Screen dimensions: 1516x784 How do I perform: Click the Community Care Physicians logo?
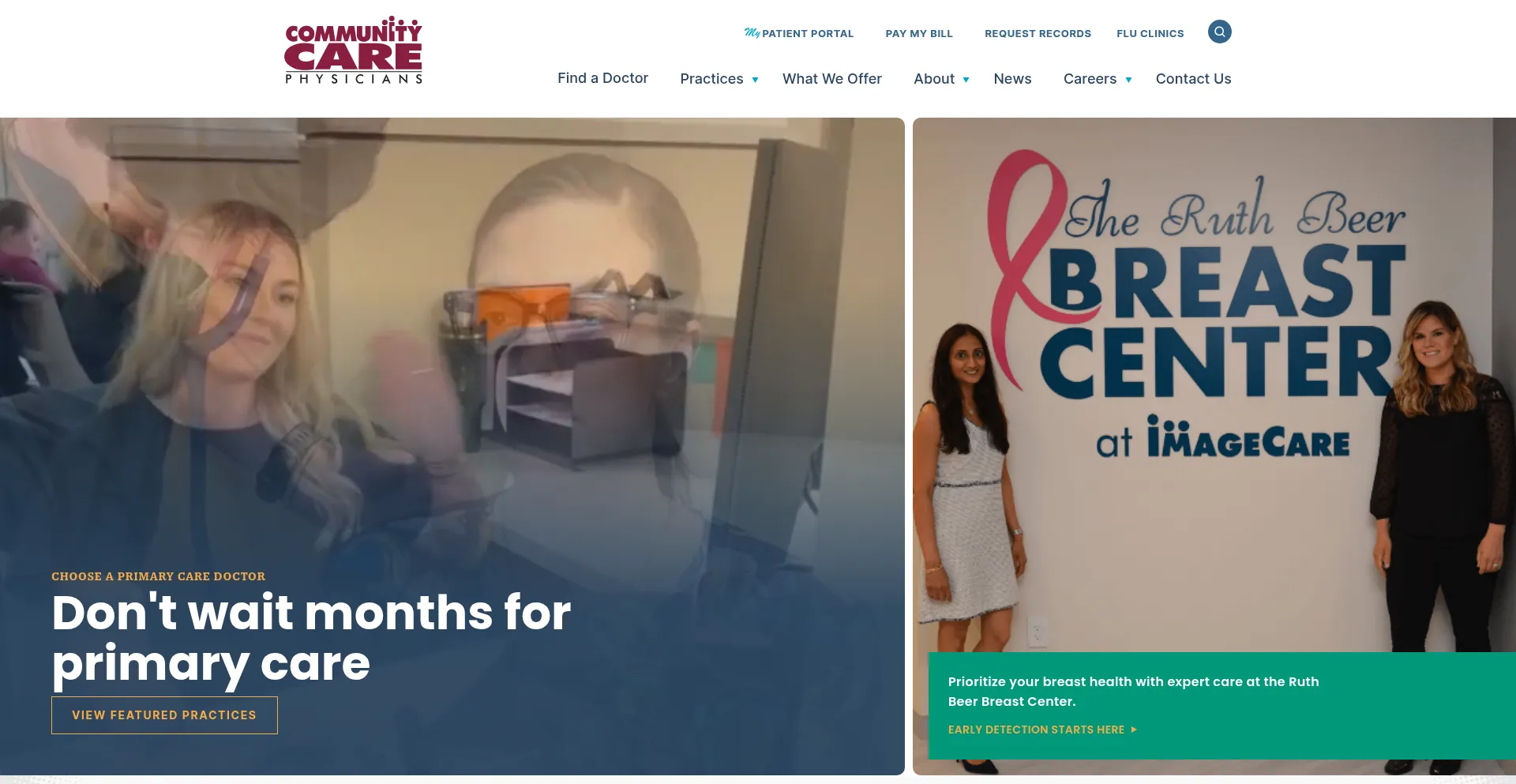coord(354,50)
